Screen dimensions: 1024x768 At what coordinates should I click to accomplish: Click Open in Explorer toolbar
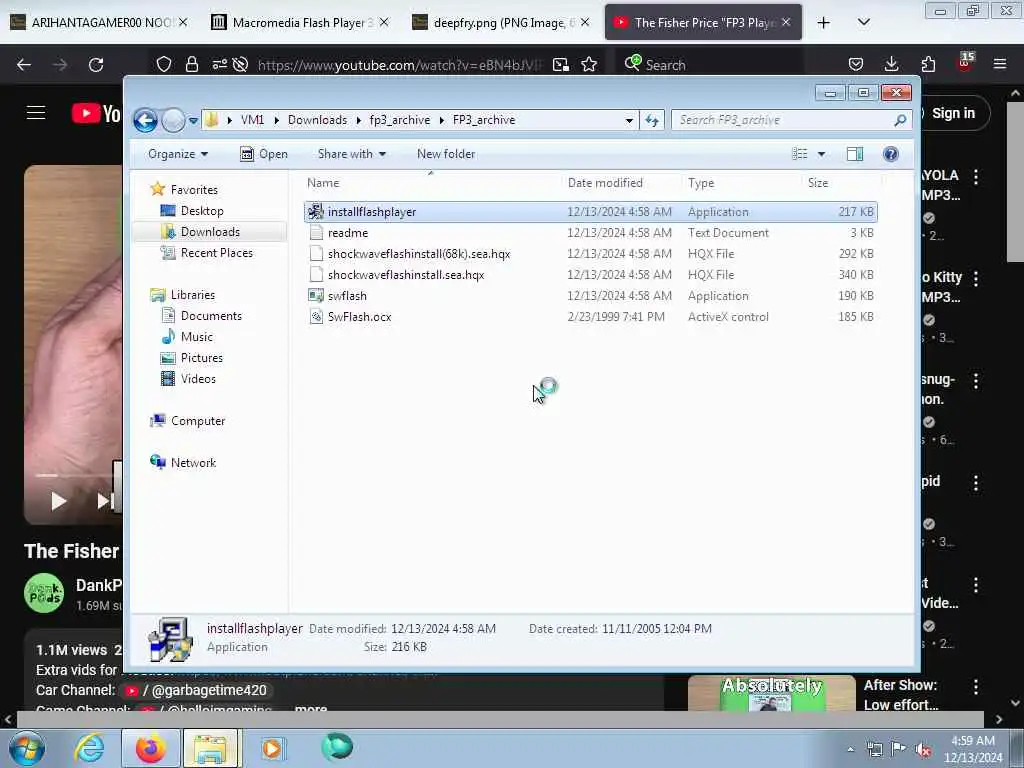pyautogui.click(x=264, y=154)
